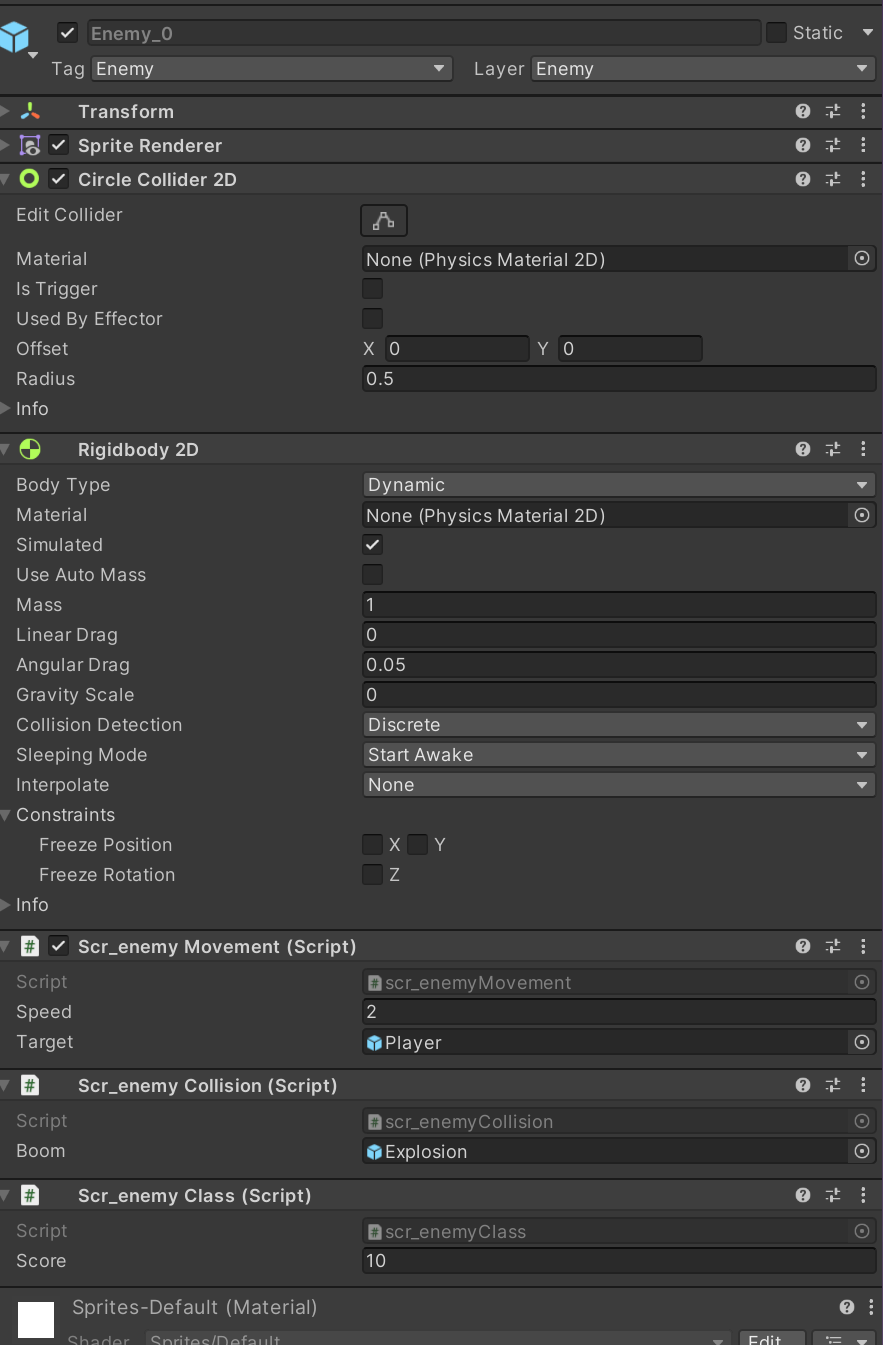Open the Collision Detection dropdown
The image size is (883, 1345).
618,725
